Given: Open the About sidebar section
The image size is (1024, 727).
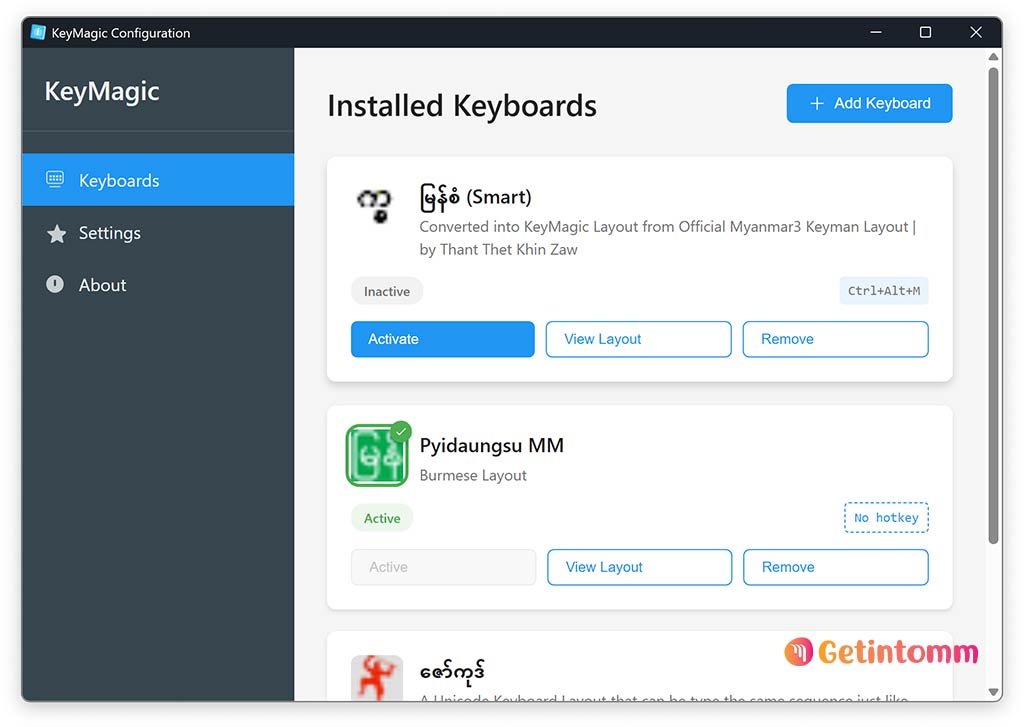Looking at the screenshot, I should 158,285.
